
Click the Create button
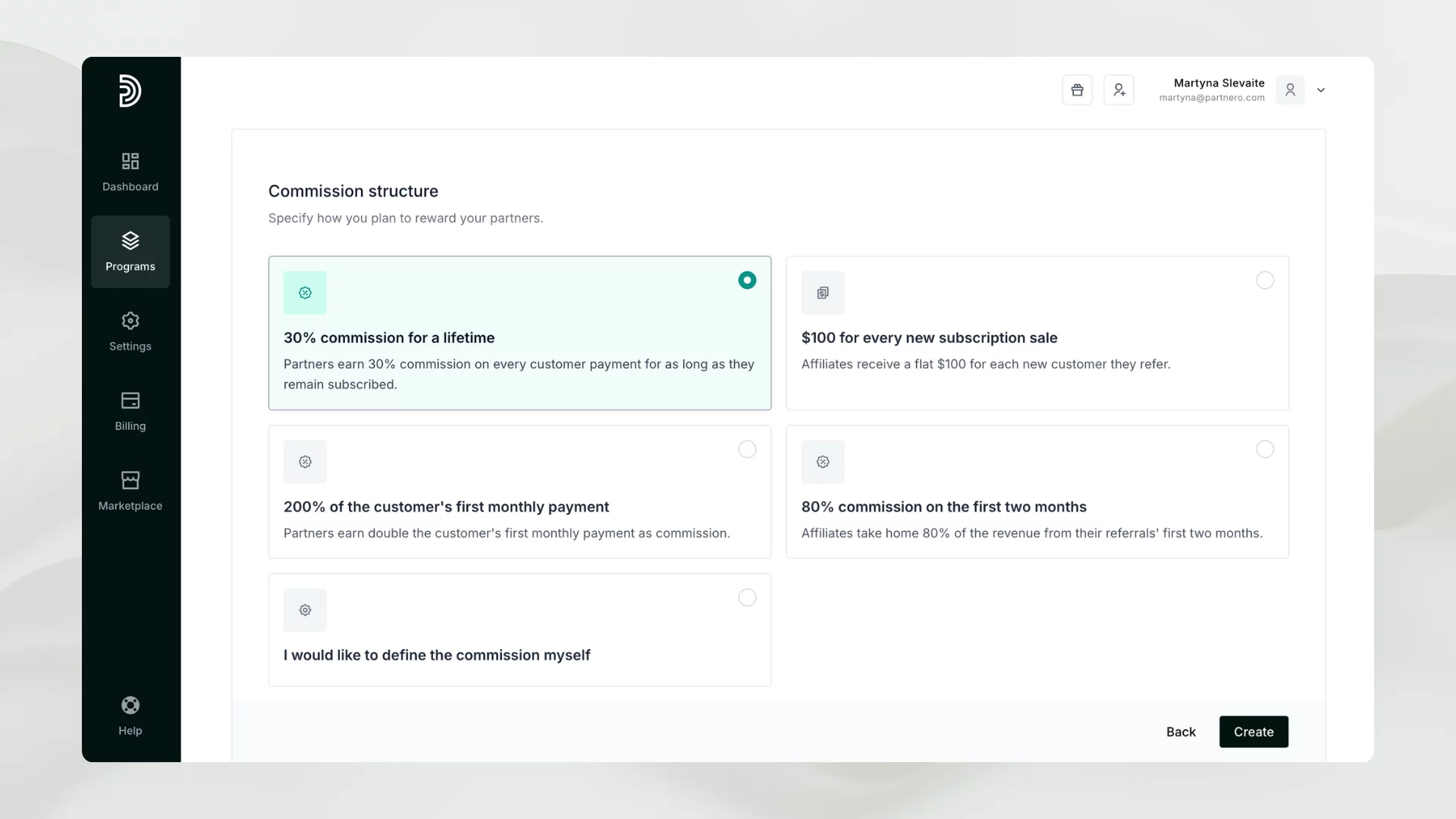[x=1254, y=732]
